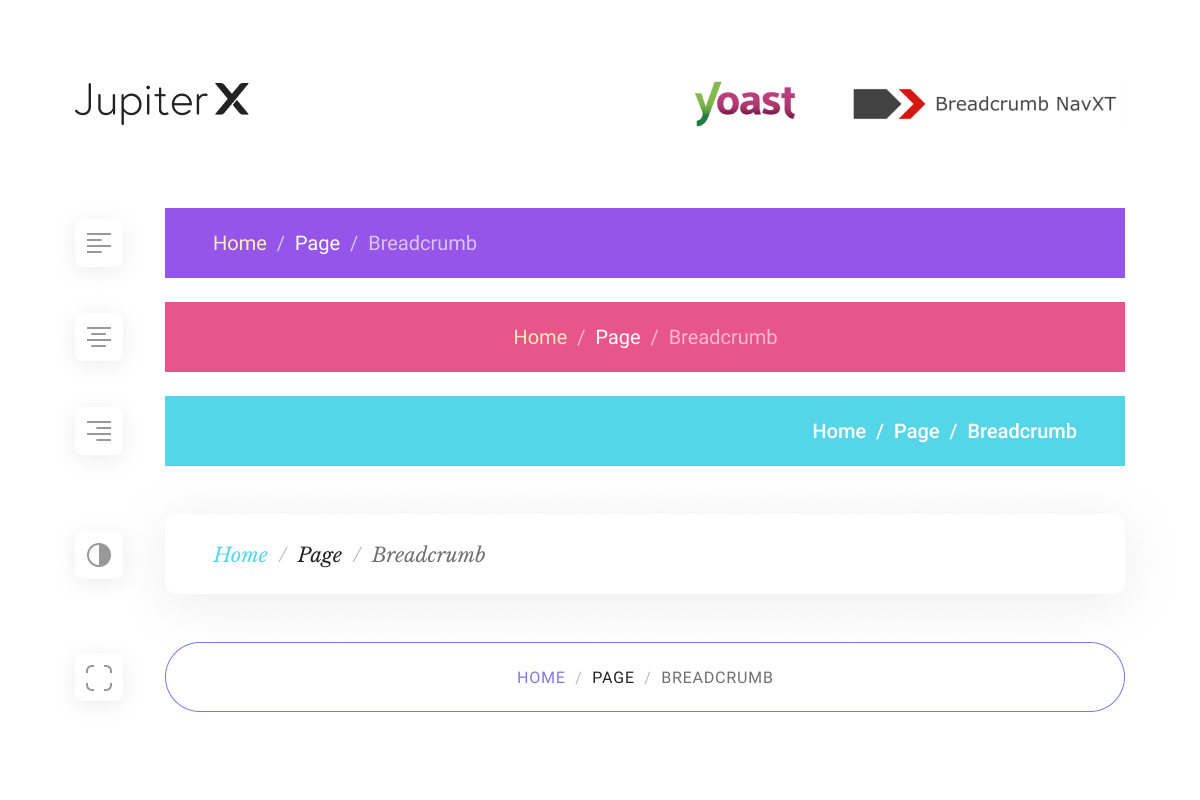Click the center-align icon
This screenshot has width=1200, height=800.
[99, 337]
